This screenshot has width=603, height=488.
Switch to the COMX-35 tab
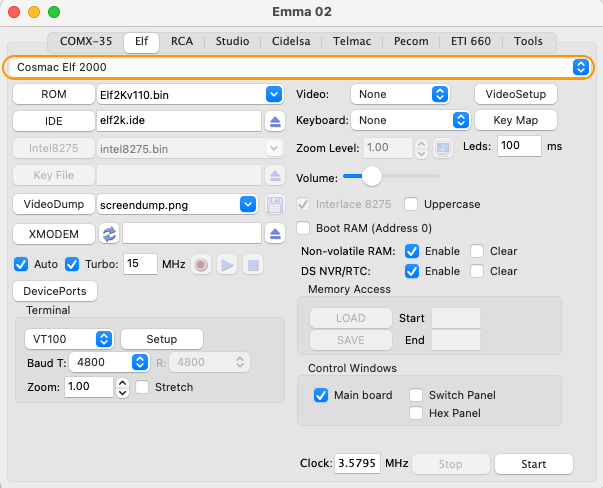point(86,41)
